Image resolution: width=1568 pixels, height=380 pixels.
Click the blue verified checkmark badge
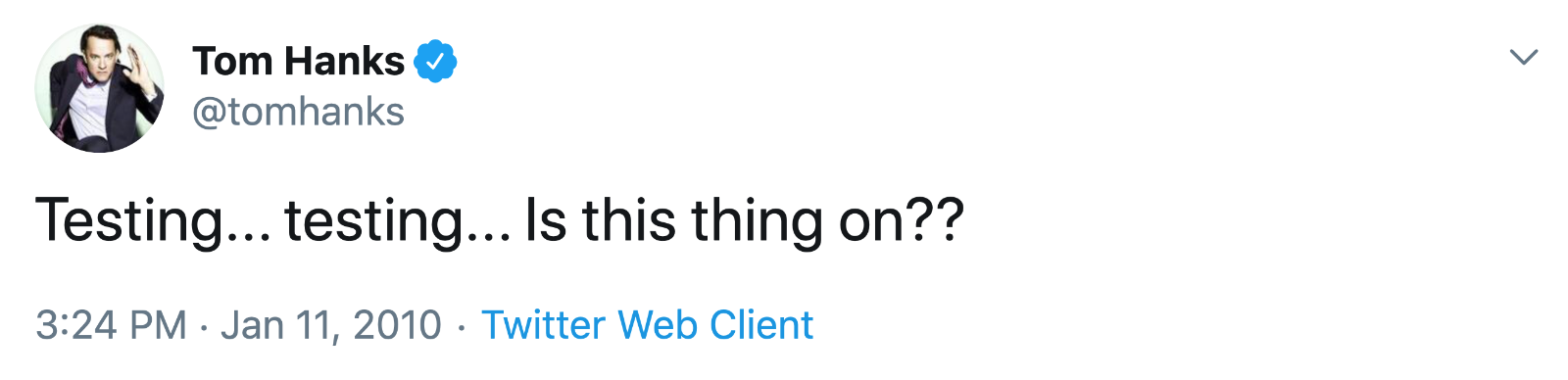pyautogui.click(x=435, y=62)
